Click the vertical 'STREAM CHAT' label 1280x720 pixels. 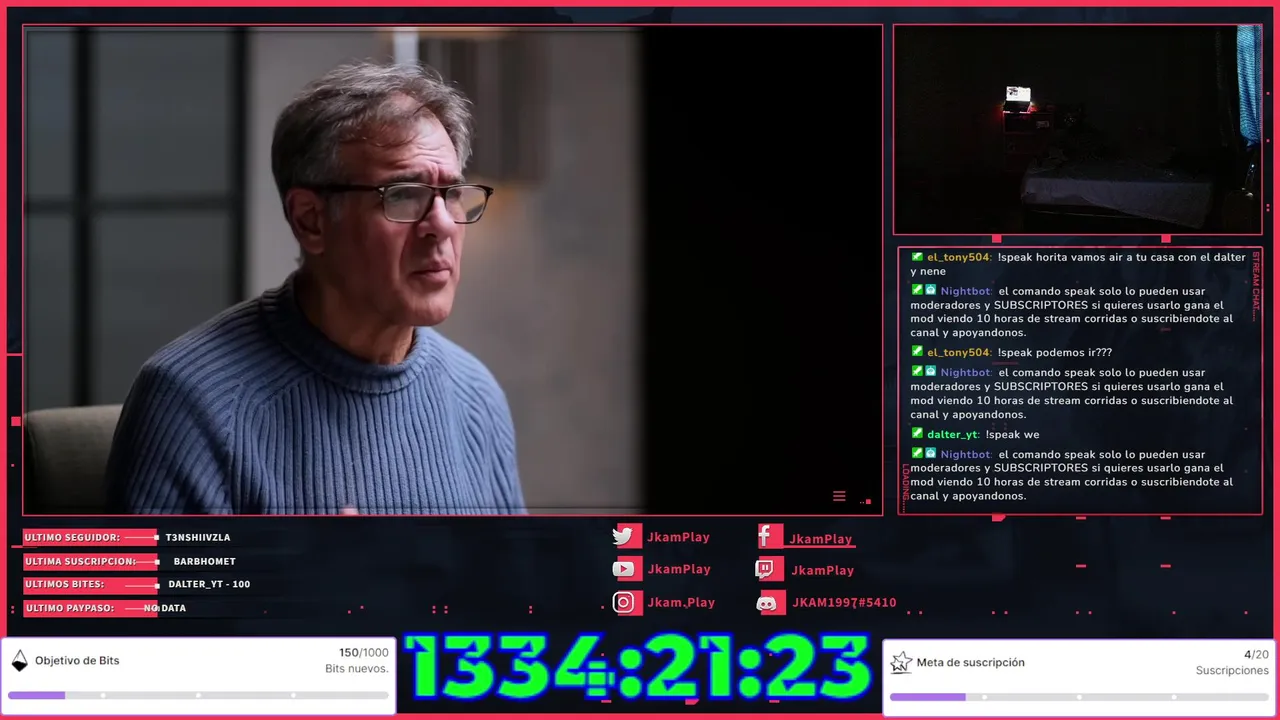click(1256, 286)
